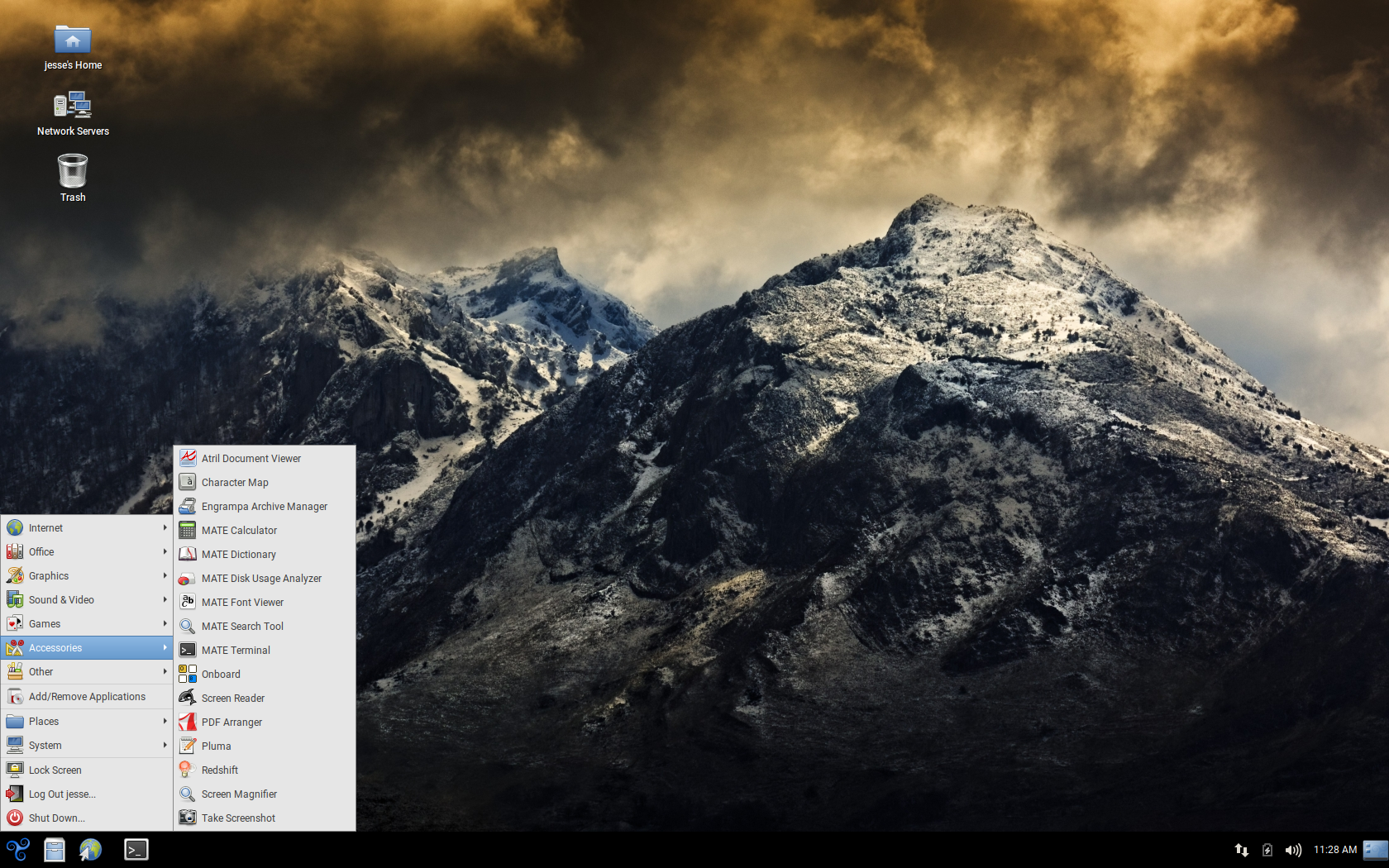1389x868 pixels.
Task: Open Character Map from Accessories
Action: point(265,483)
